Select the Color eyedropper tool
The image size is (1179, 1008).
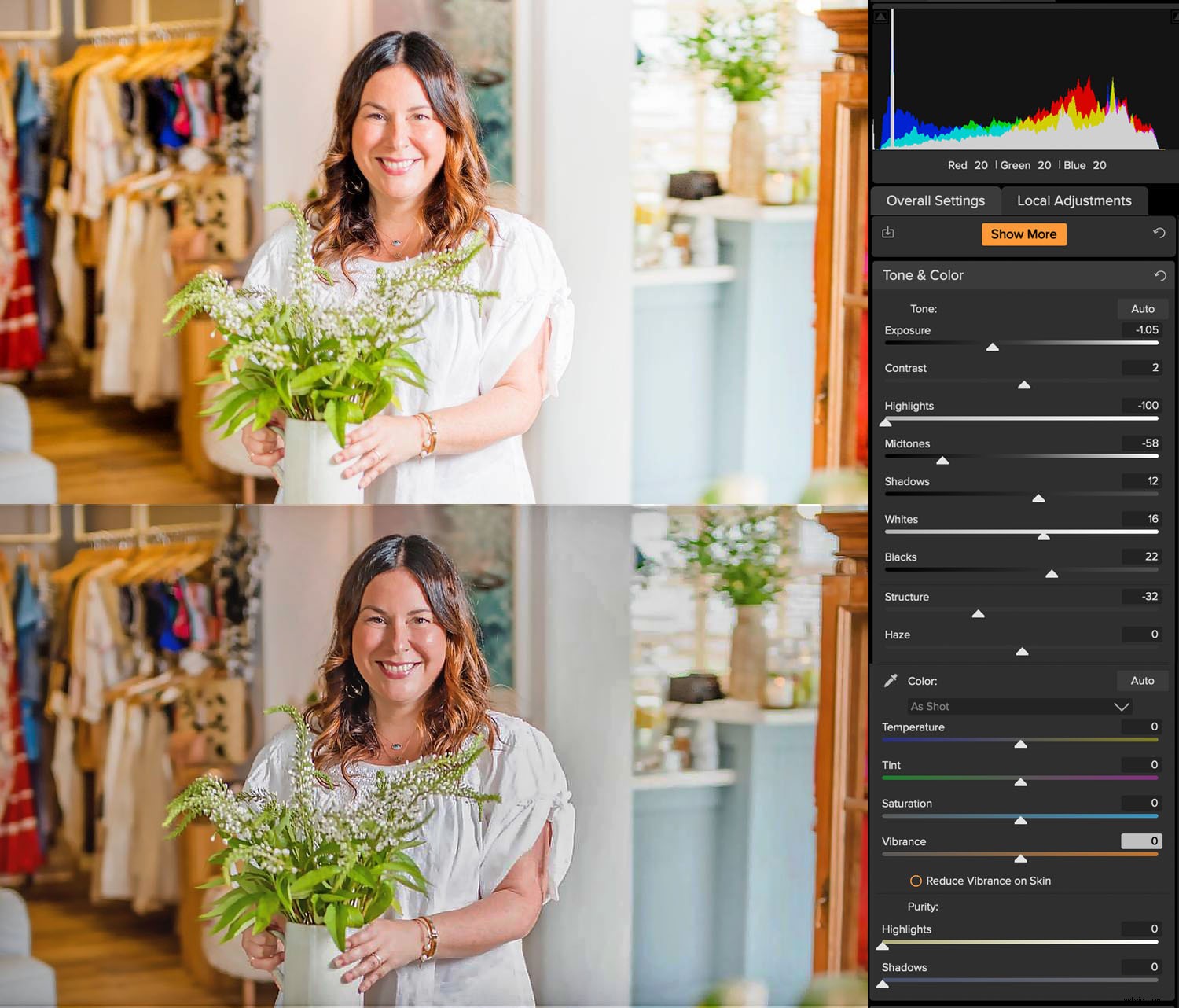point(892,681)
